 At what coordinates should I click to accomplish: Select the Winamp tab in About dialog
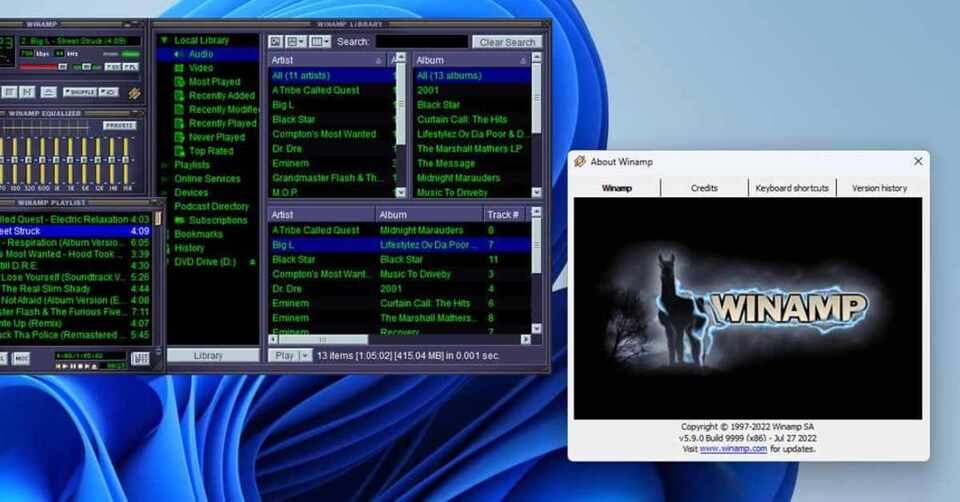coord(617,188)
